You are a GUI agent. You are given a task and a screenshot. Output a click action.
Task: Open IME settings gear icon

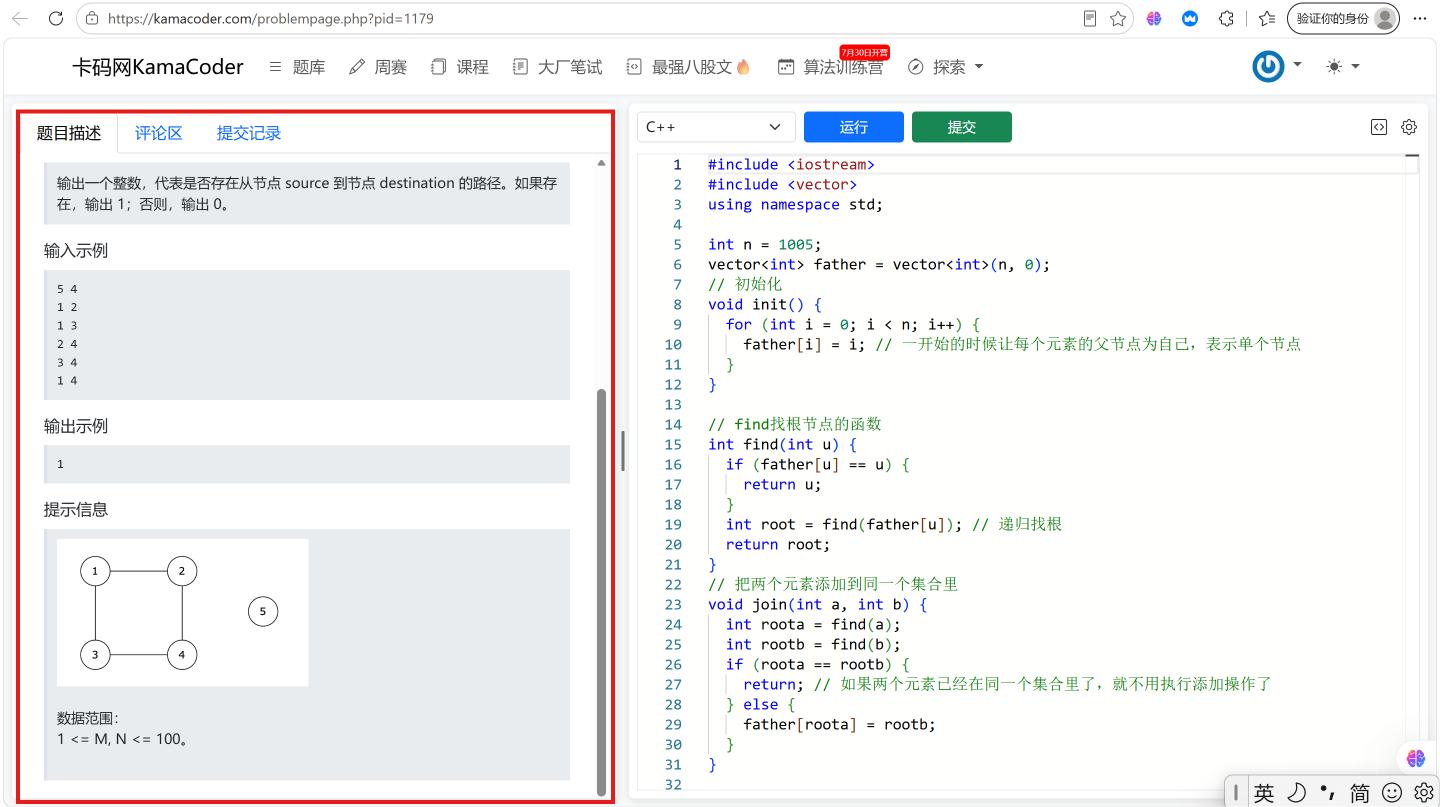tap(1423, 793)
